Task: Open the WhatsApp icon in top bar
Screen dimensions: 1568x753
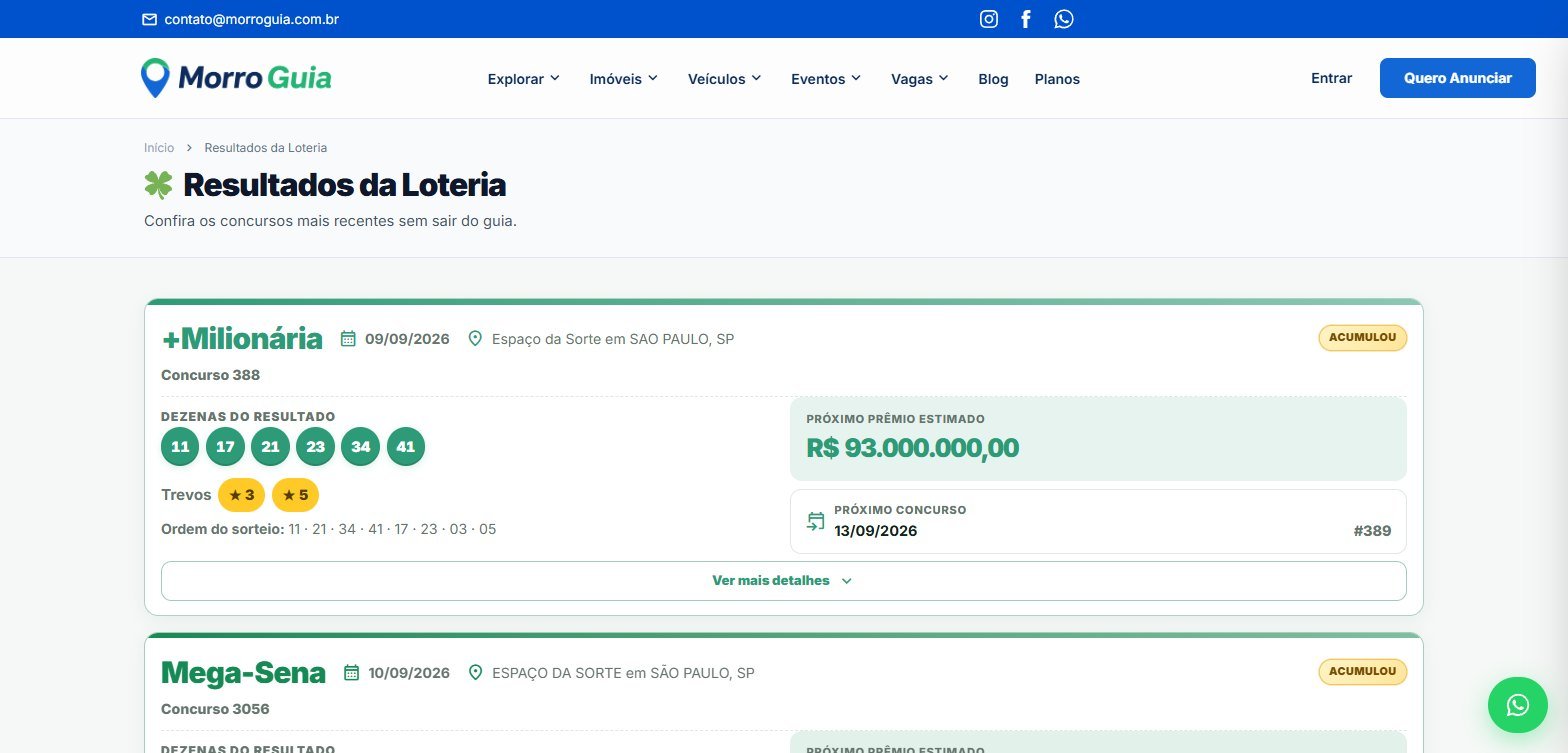Action: click(x=1064, y=19)
